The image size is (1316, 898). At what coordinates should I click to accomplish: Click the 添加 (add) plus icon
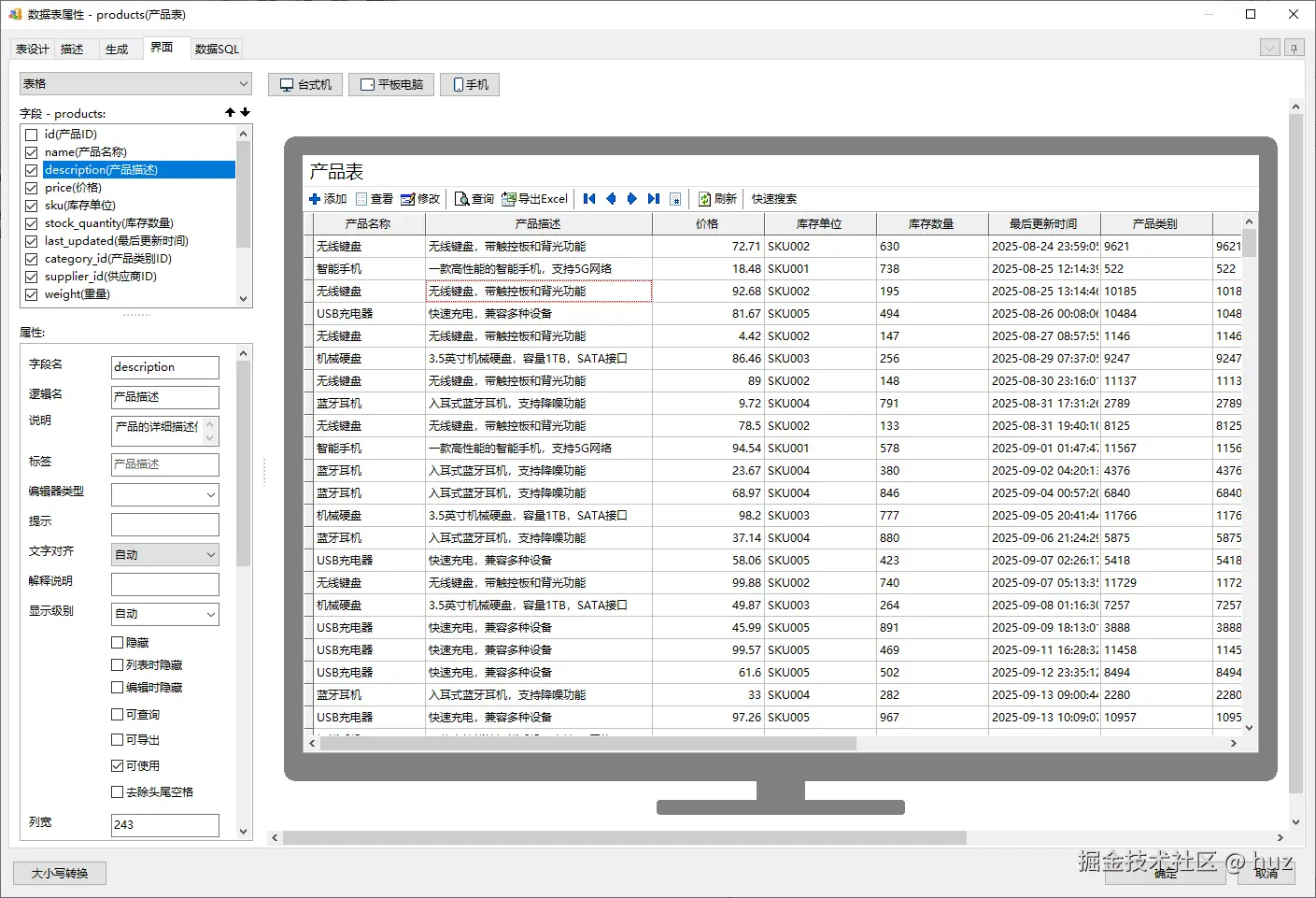pos(315,199)
